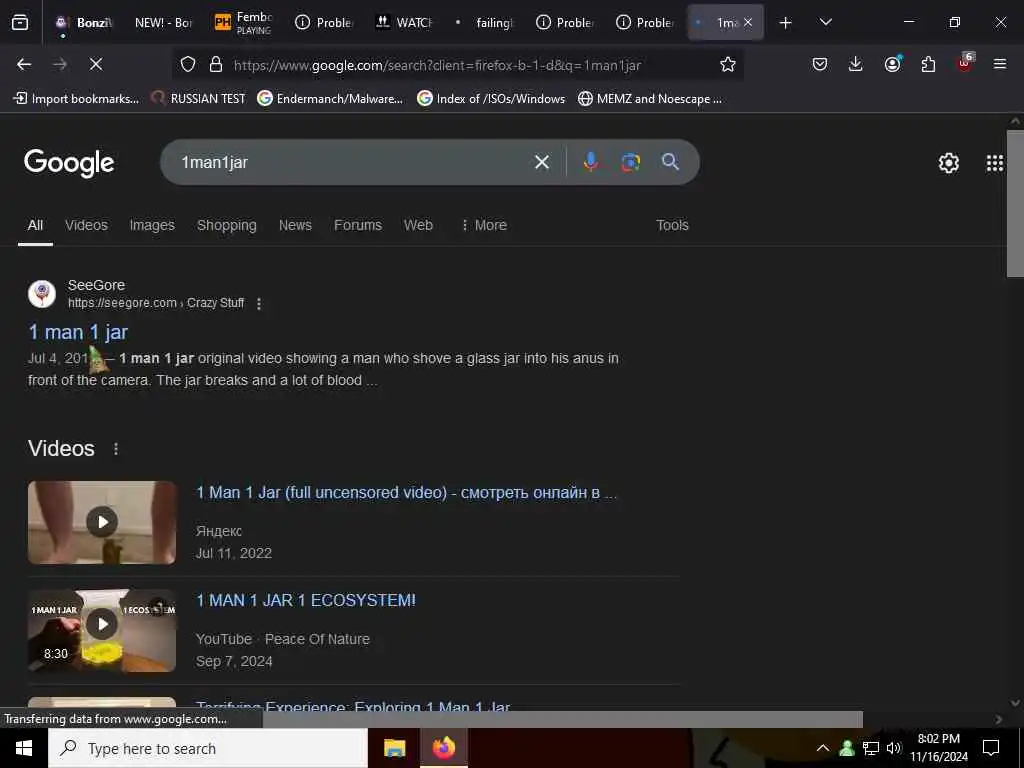Open the Import bookmarks shortcut
The height and width of the screenshot is (768, 1024).
[x=76, y=99]
